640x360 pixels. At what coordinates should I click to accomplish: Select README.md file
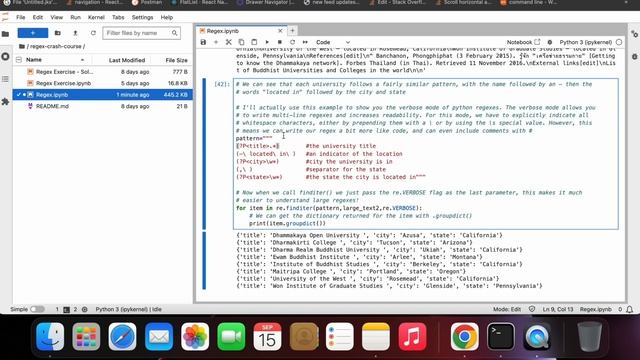(x=102, y=106)
